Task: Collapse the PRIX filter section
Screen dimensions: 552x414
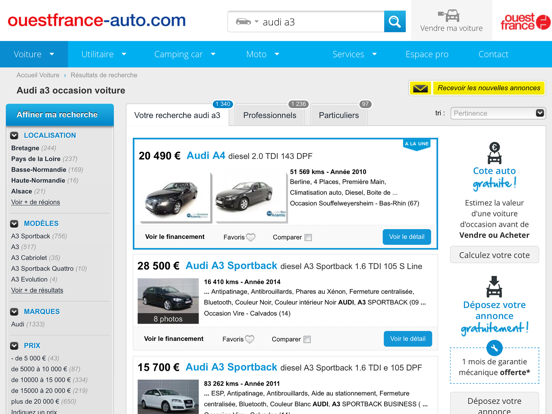Action: [14, 346]
